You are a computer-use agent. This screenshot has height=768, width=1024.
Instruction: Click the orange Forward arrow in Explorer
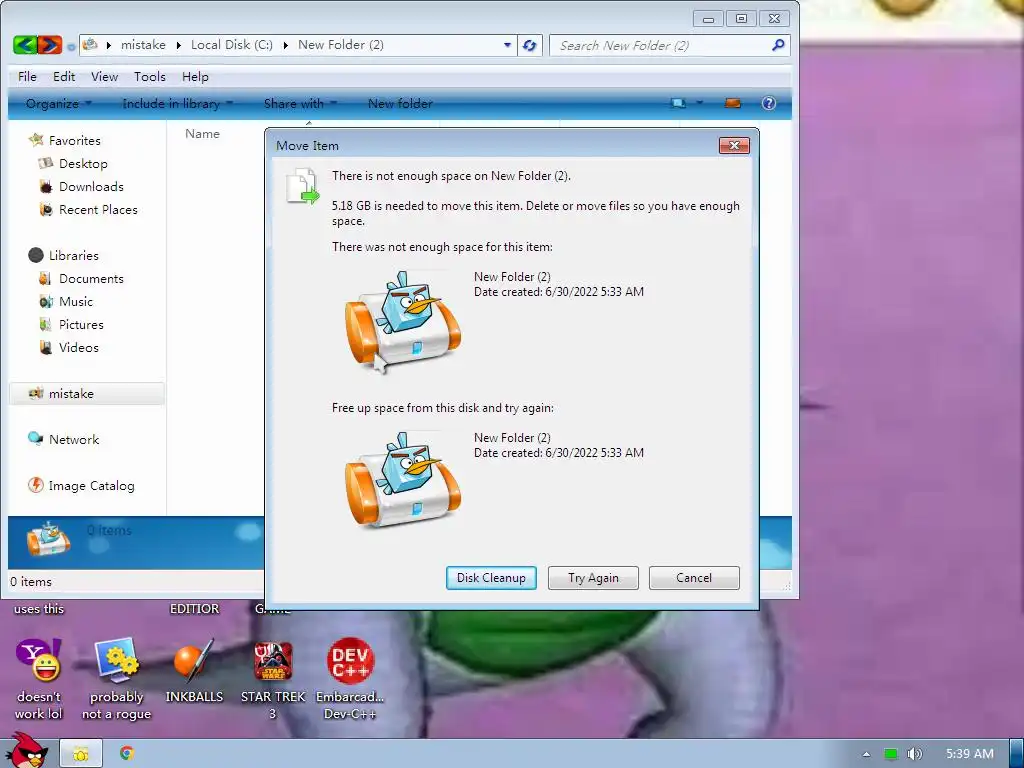coord(50,44)
